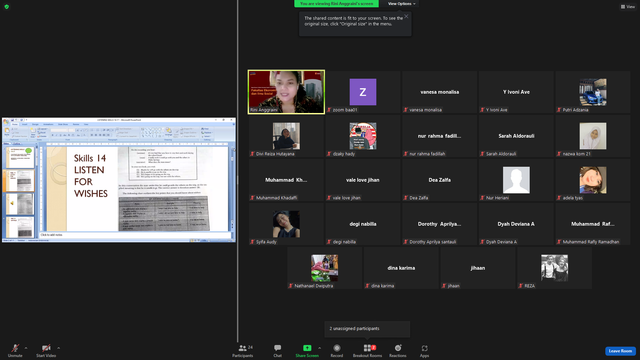Select the adela tyas participant tile
The width and height of the screenshot is (640, 360).
(x=593, y=180)
